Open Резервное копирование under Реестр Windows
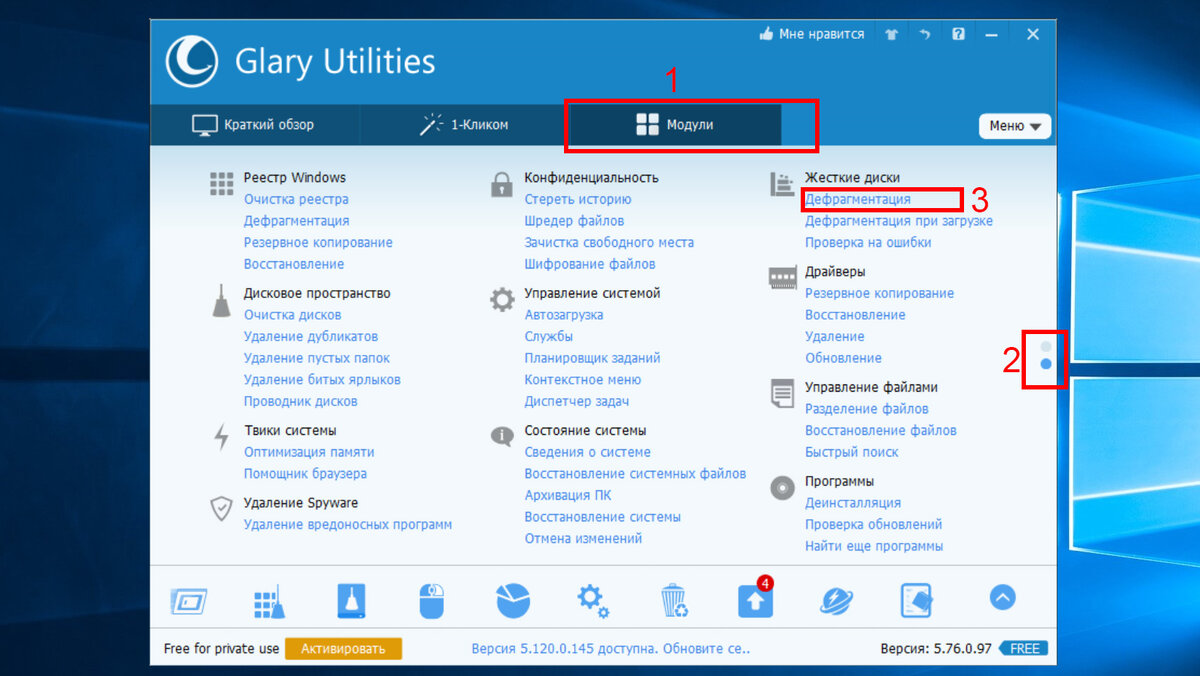This screenshot has height=676, width=1200. (318, 242)
